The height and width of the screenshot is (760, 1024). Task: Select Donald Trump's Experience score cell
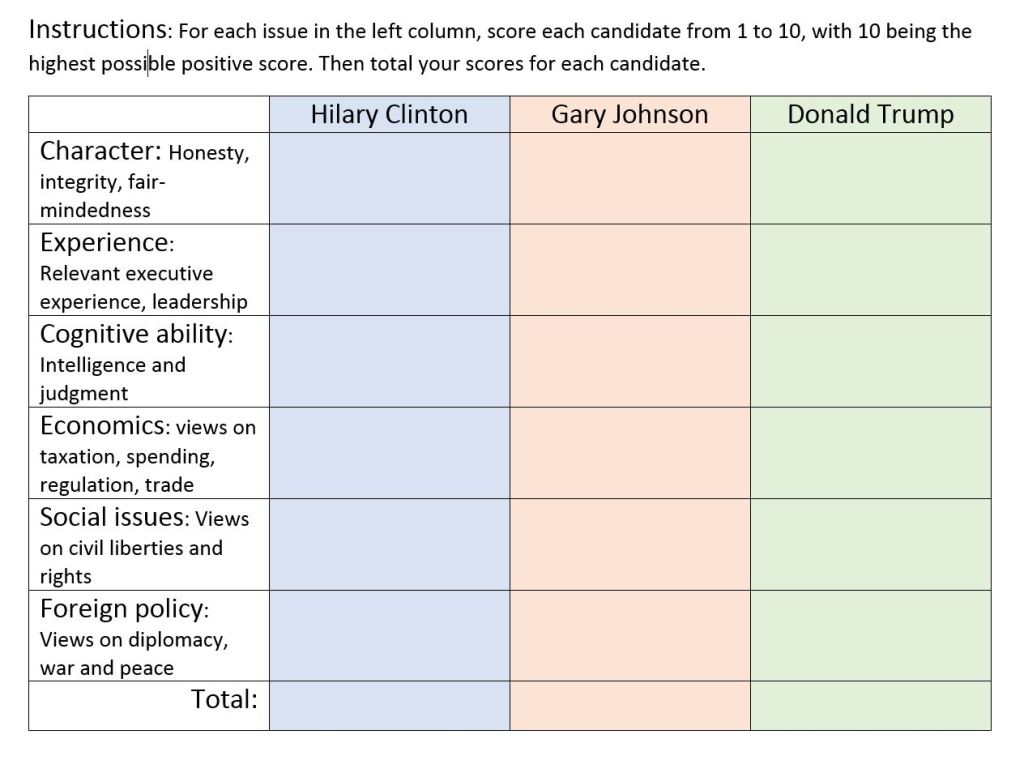pos(871,270)
